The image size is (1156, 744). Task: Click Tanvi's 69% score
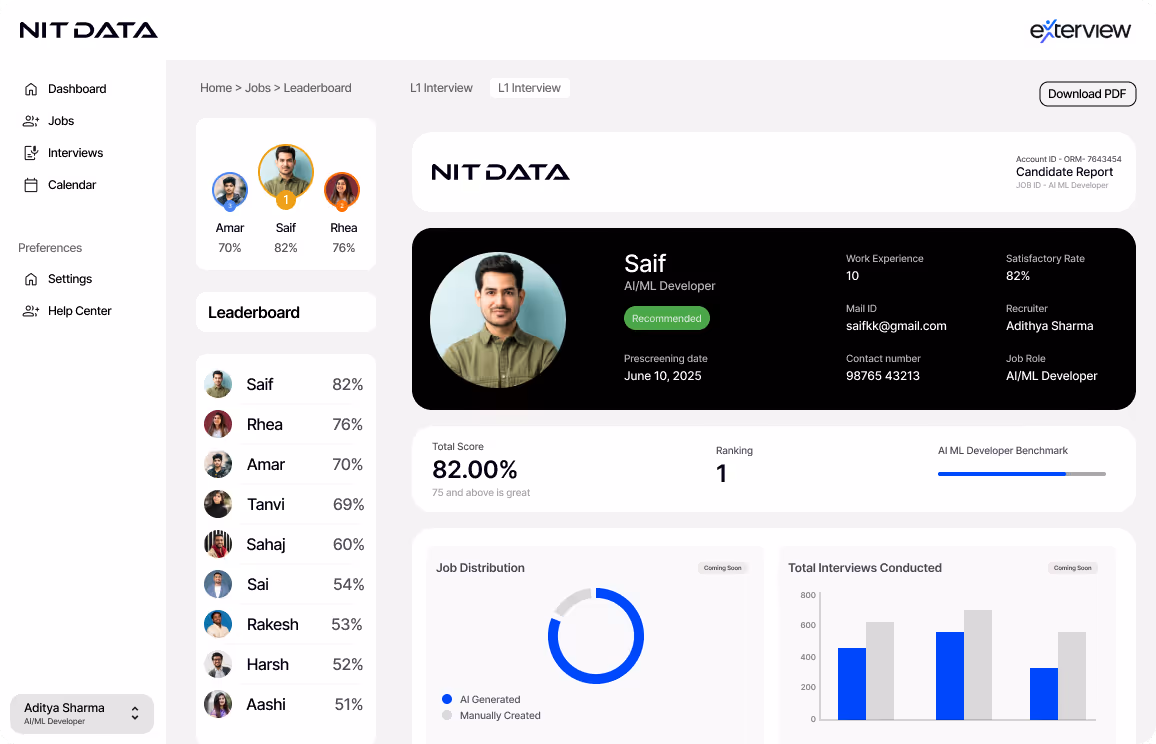(348, 504)
